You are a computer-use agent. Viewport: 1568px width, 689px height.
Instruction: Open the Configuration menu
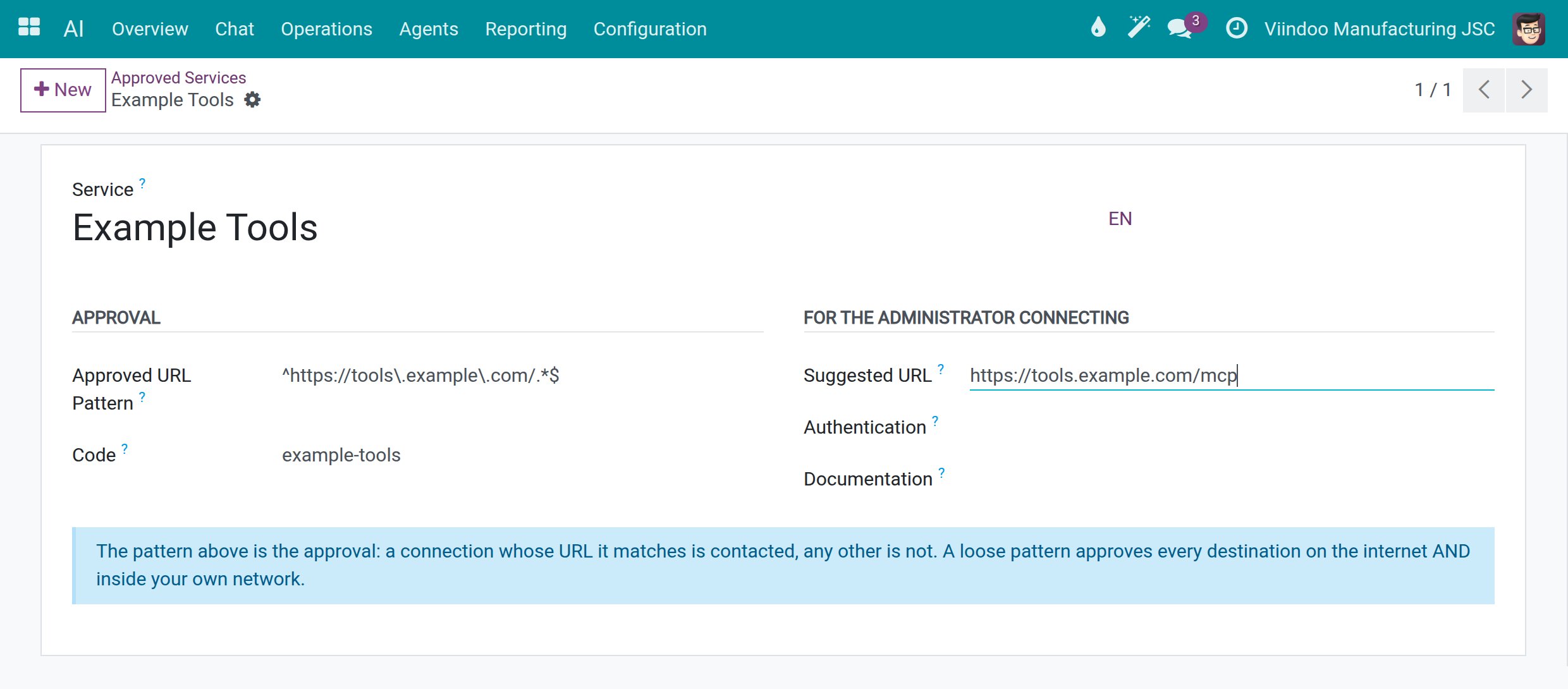[x=650, y=28]
